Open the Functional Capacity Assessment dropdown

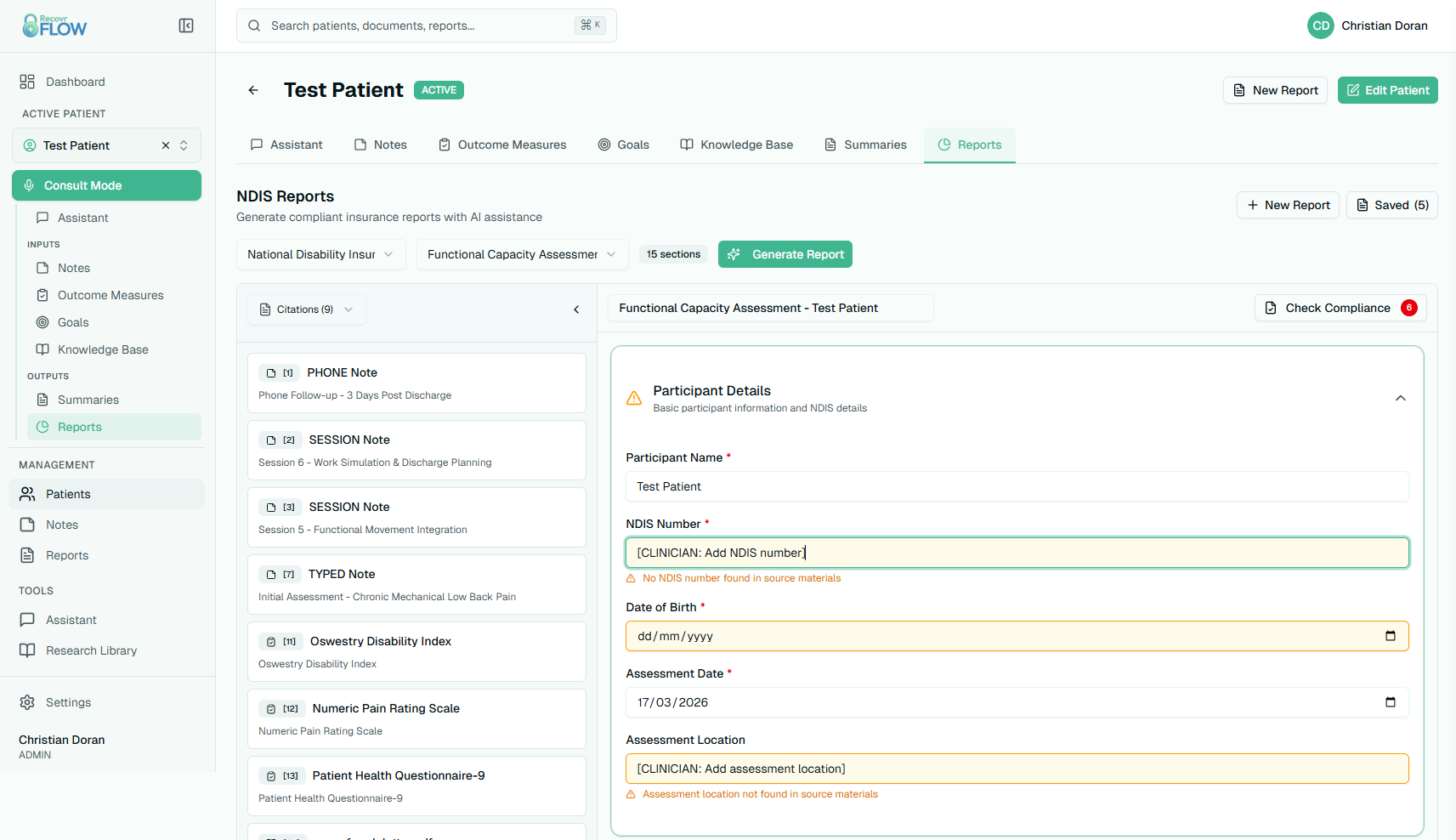tap(521, 254)
